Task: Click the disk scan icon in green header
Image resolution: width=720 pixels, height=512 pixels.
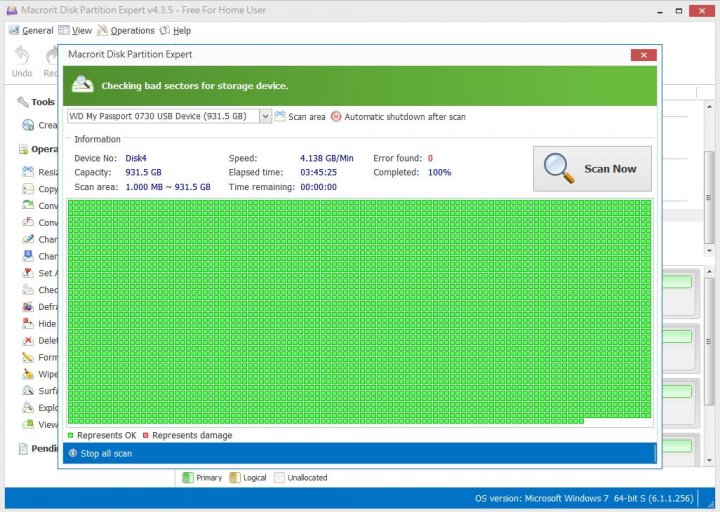Action: click(x=83, y=85)
